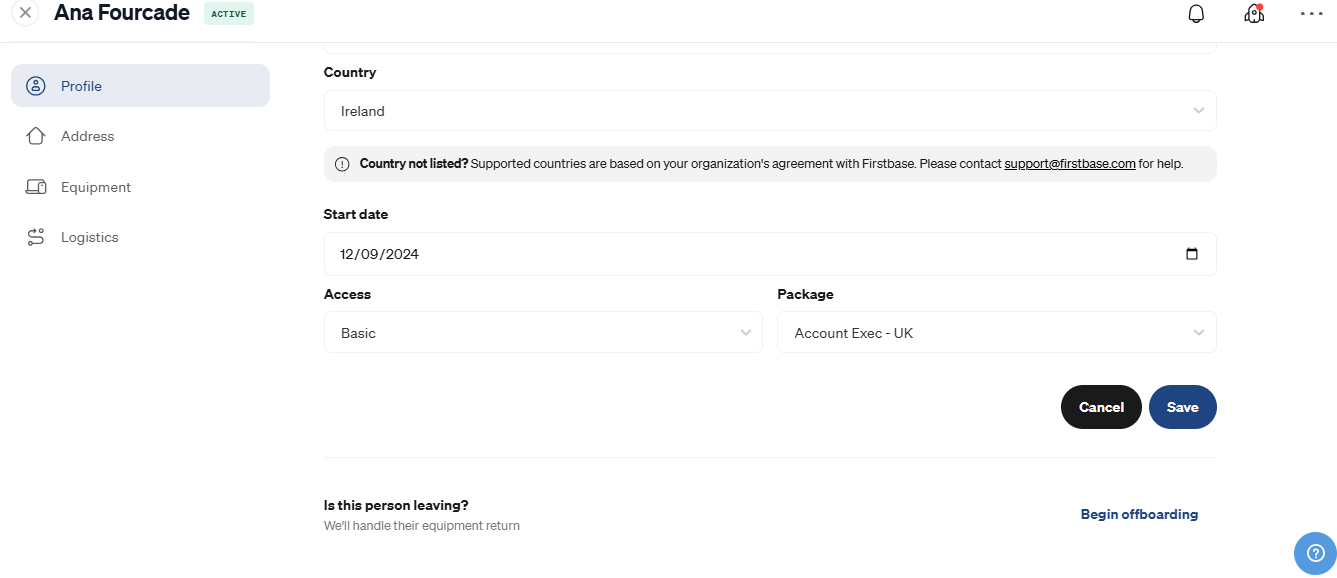Expand the Access dropdown showing Basic
This screenshot has height=578, width=1337.
click(543, 332)
